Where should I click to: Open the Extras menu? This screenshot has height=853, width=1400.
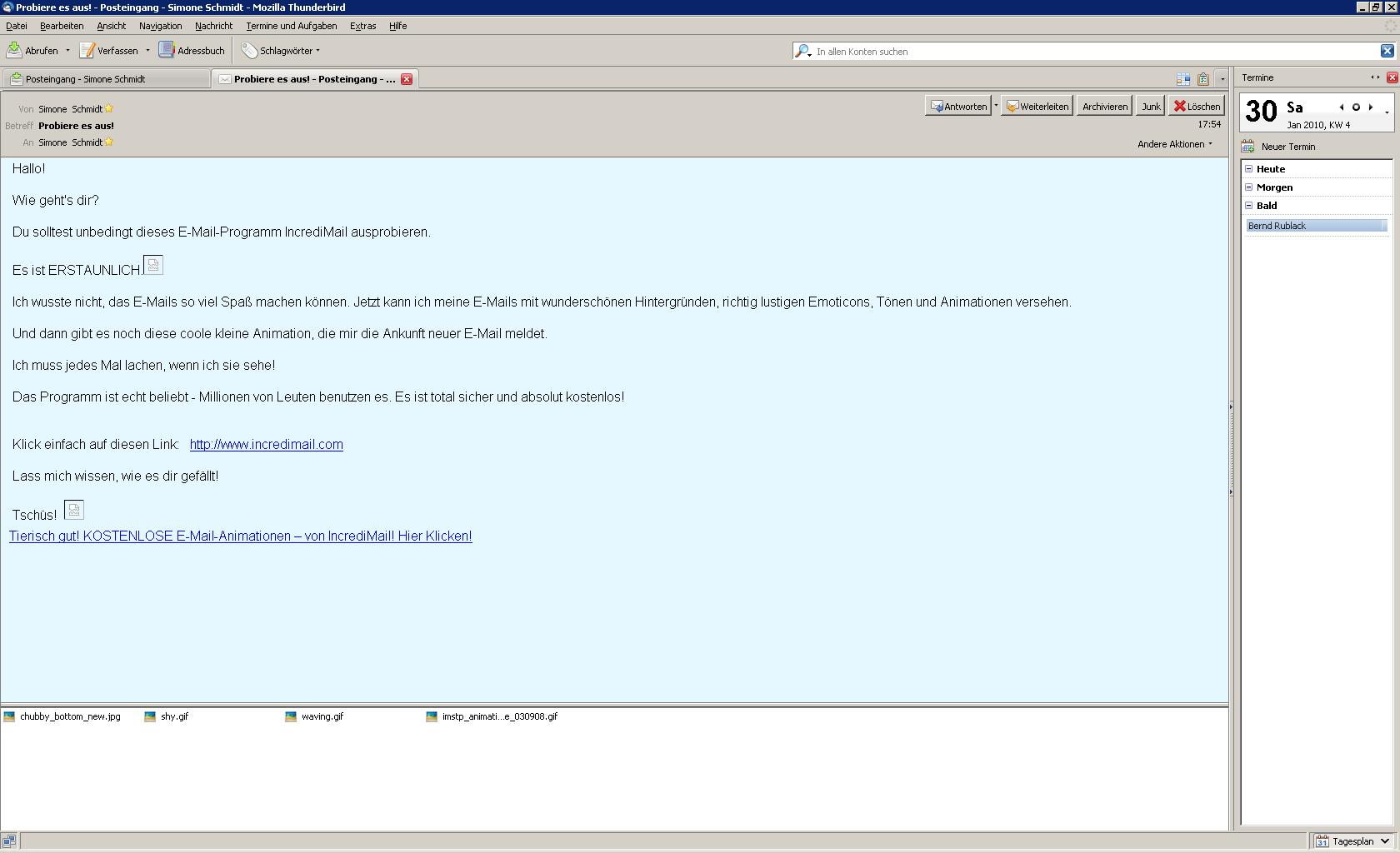click(362, 26)
